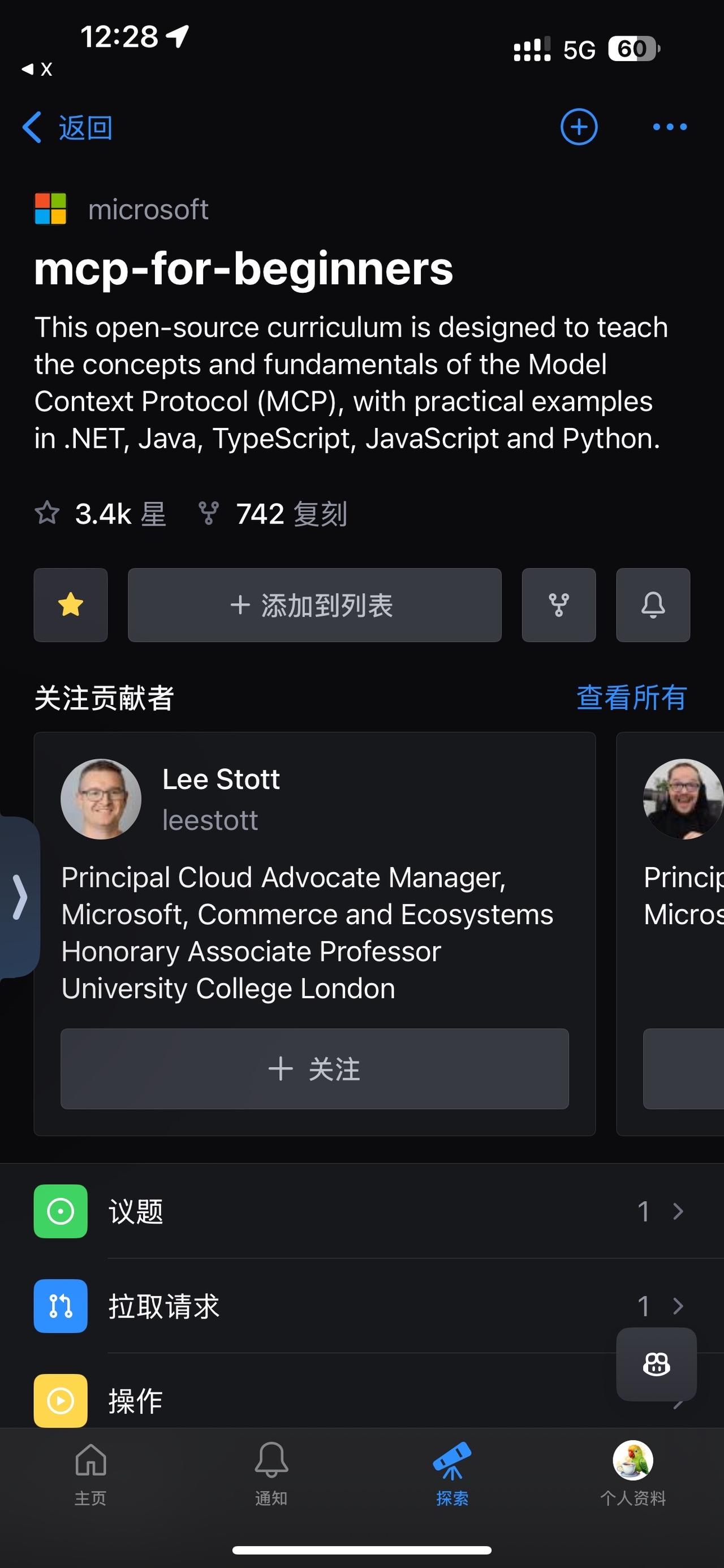
Task: Tap the chevron on 议题 row
Action: click(678, 1211)
